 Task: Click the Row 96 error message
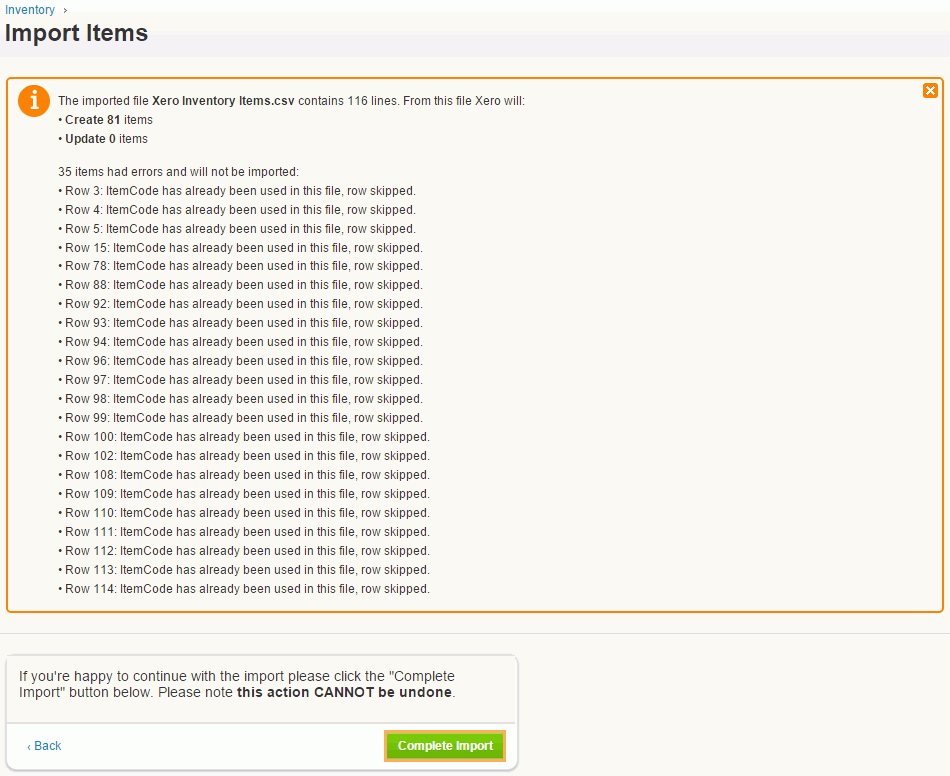point(241,361)
